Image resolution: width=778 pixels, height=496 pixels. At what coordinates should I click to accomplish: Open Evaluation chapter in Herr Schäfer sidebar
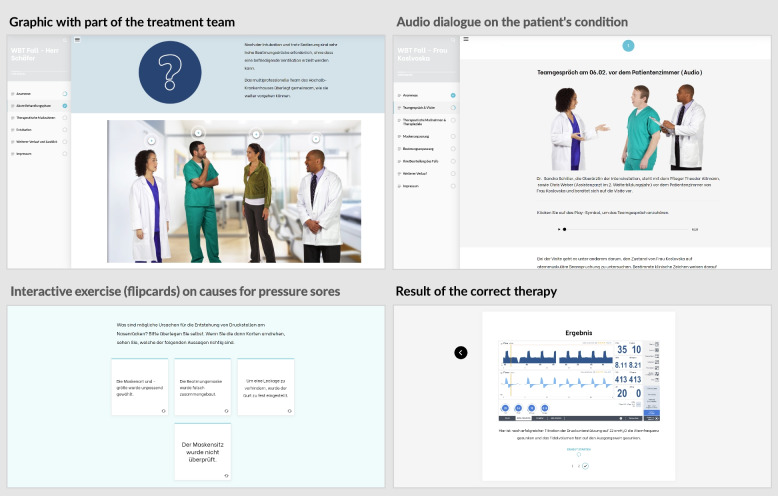click(24, 129)
